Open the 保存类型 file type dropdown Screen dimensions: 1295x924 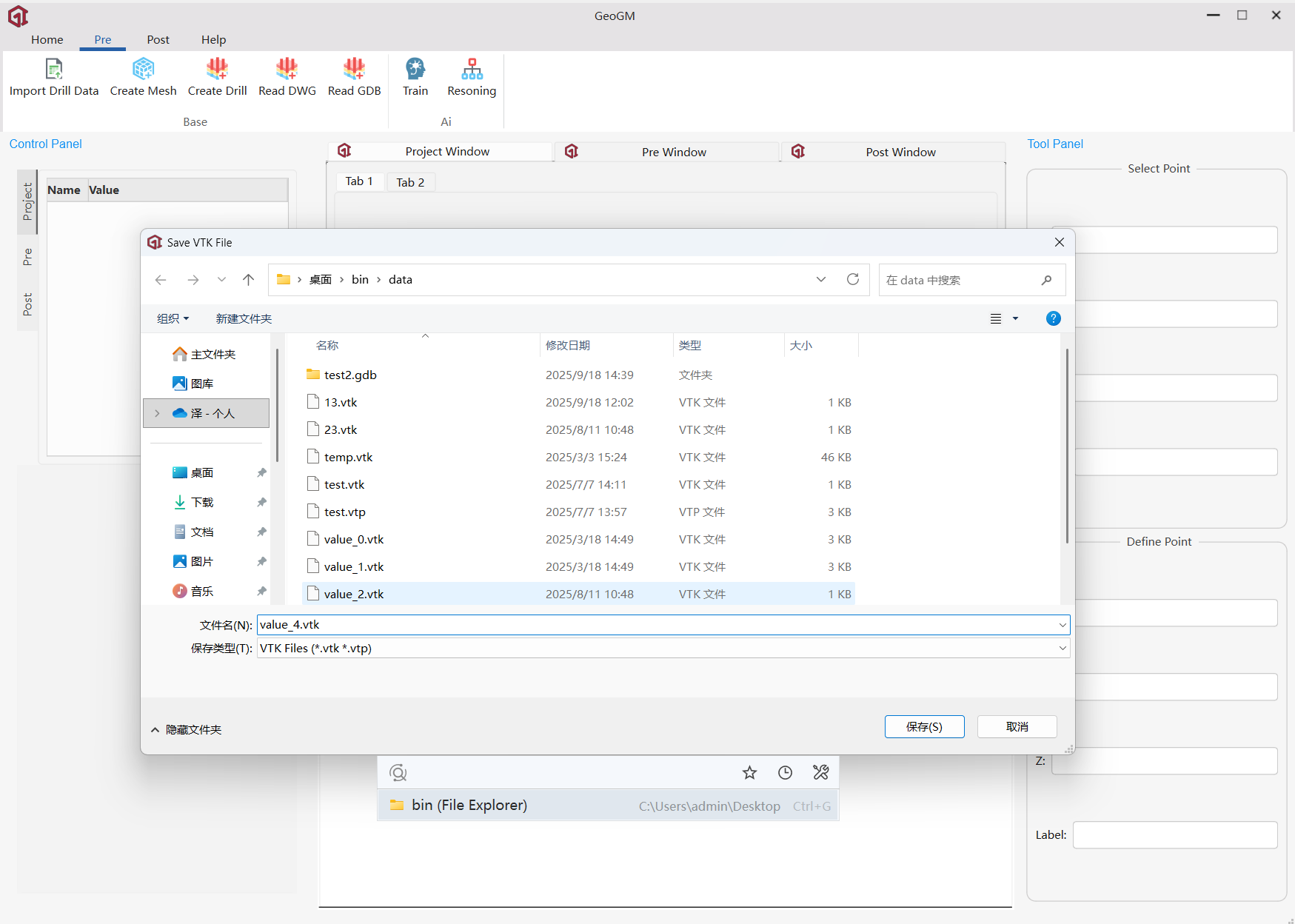click(1063, 648)
